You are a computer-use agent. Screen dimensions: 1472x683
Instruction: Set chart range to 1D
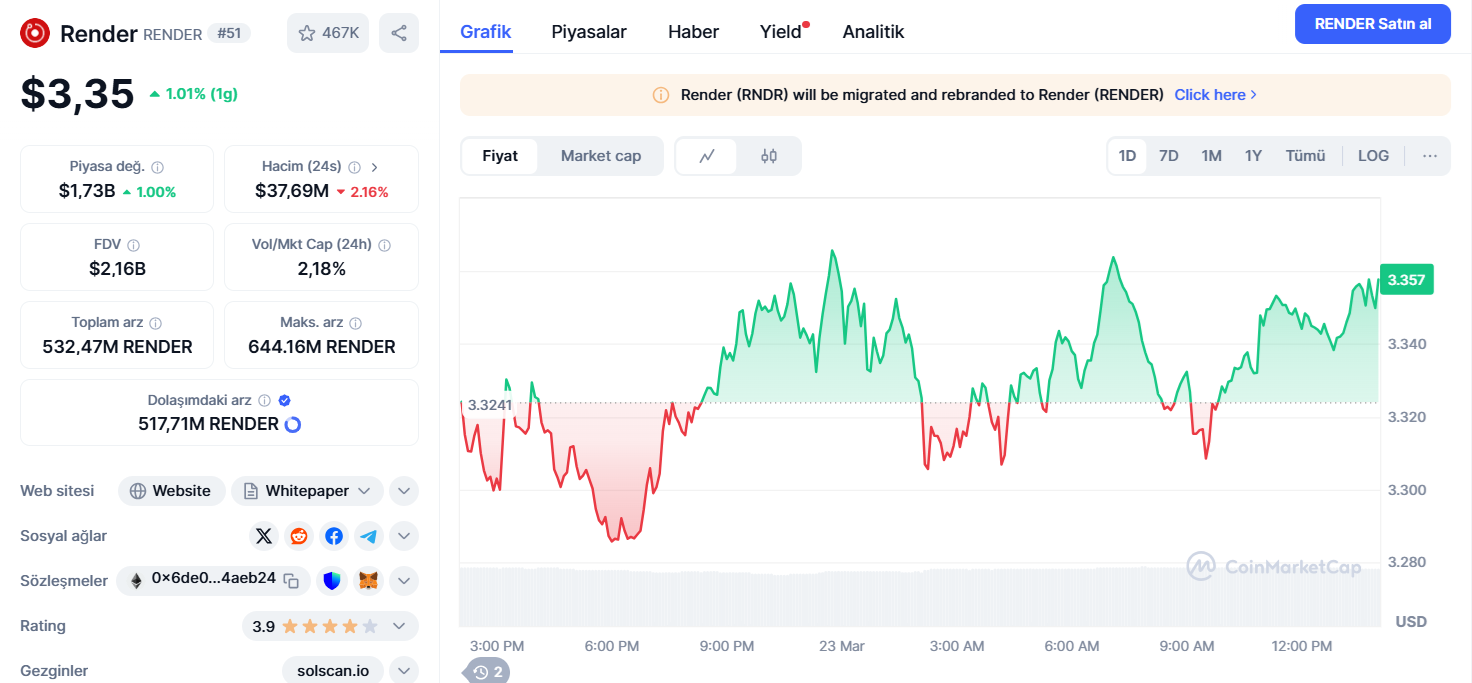(1127, 156)
